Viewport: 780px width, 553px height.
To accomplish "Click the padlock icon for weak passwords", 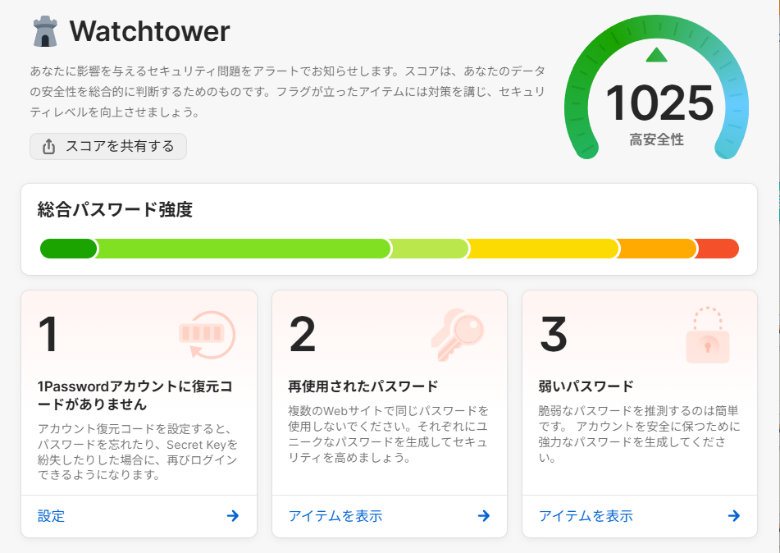I will [707, 336].
